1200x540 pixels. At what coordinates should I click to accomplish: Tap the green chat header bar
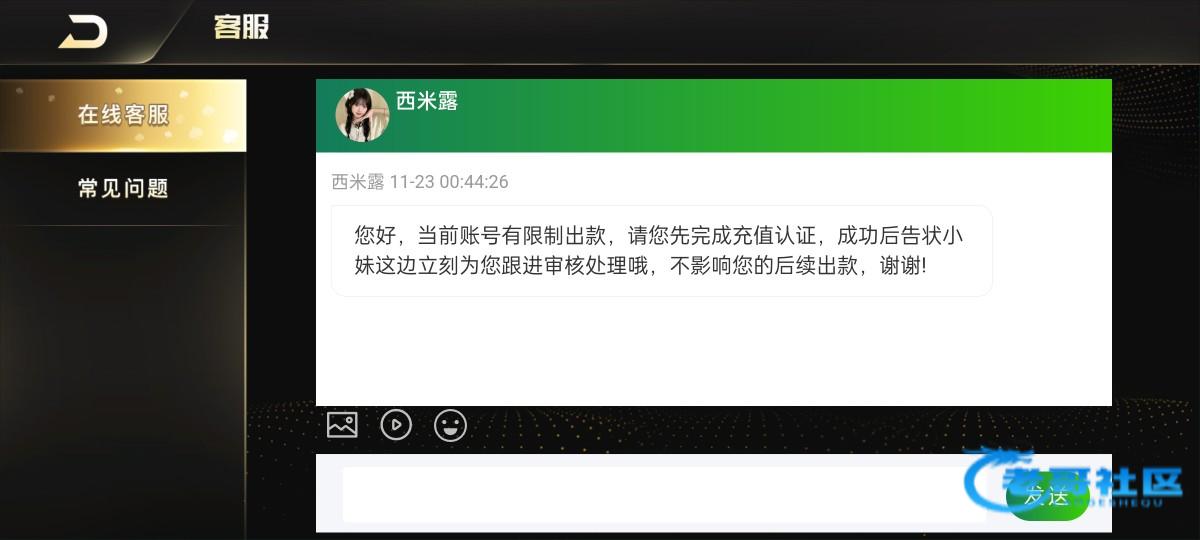(714, 116)
